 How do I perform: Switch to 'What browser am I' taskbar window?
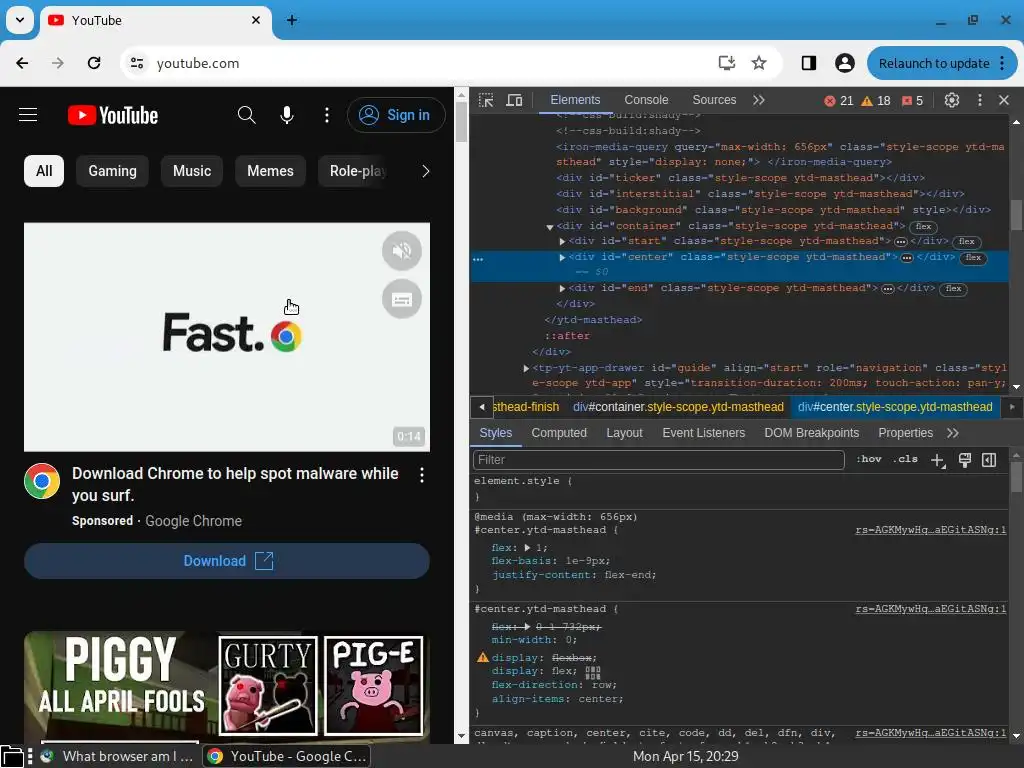tap(118, 756)
